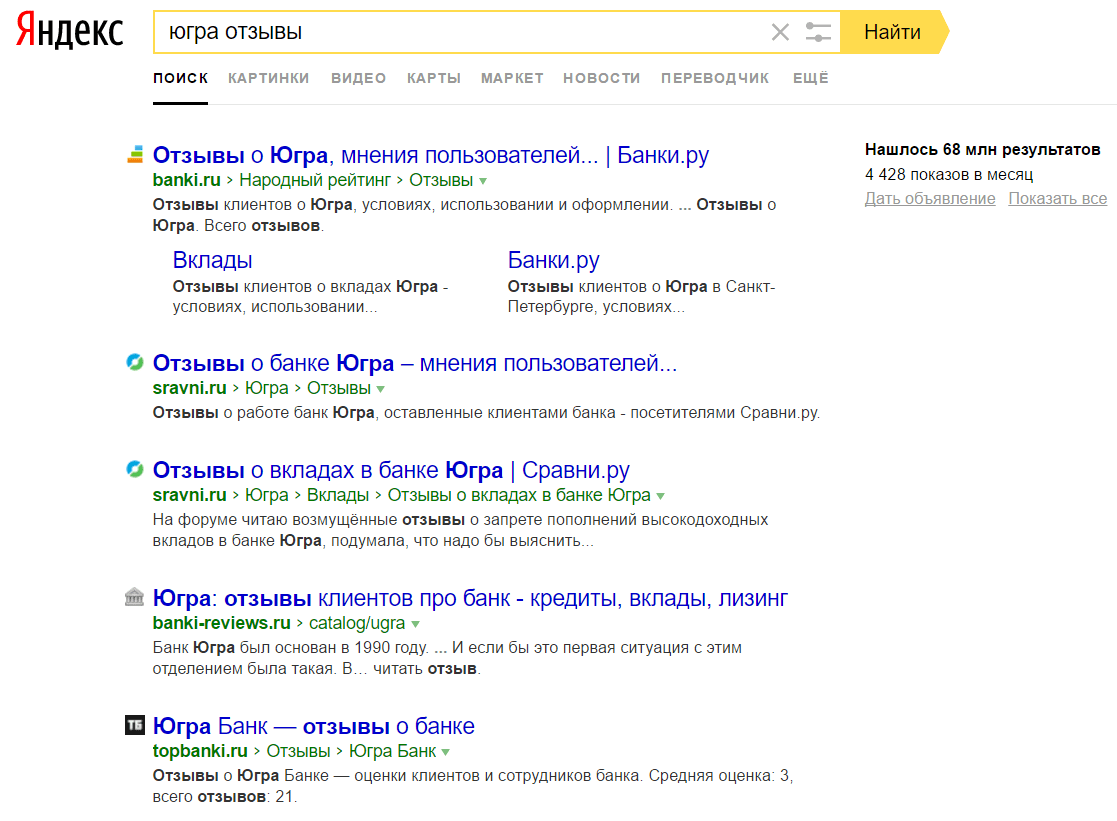
Task: Click the topbanki ТБ favicon
Action: 135,725
